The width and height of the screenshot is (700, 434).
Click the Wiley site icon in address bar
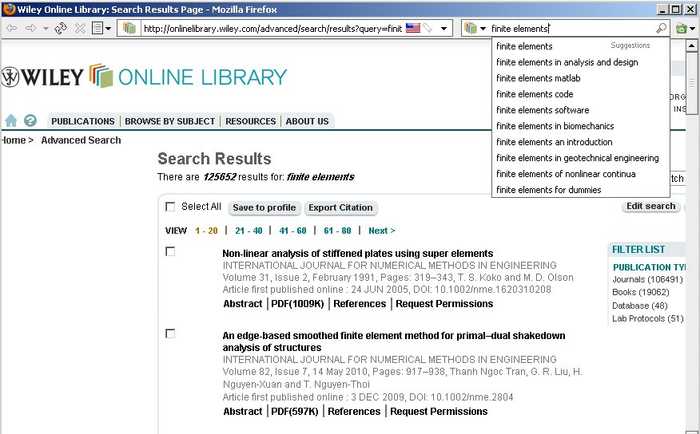tap(129, 28)
